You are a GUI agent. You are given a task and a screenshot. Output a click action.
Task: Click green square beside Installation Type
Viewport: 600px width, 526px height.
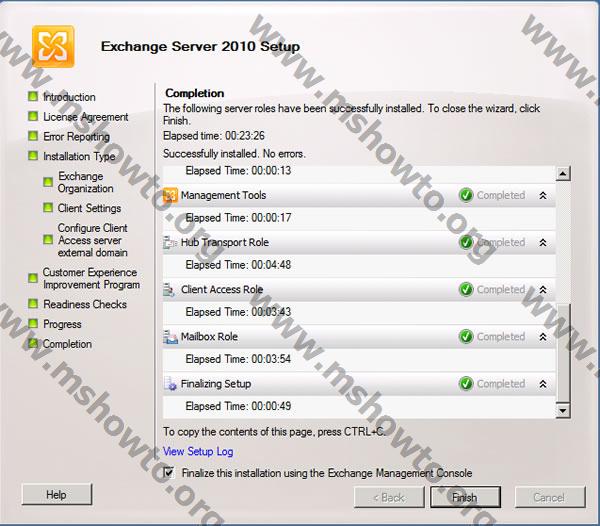[x=33, y=156]
